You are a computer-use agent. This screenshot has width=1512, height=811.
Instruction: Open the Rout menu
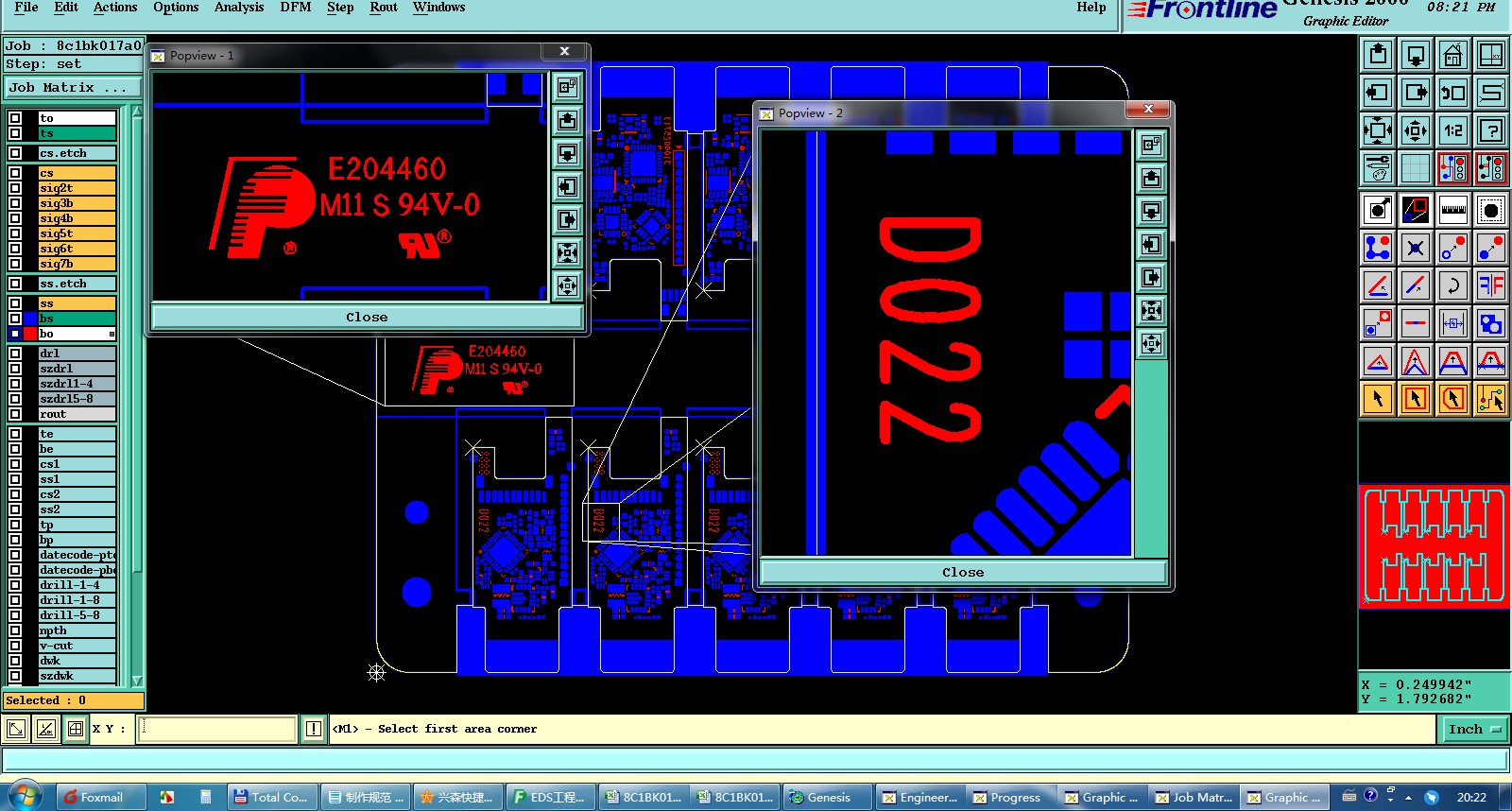point(384,8)
